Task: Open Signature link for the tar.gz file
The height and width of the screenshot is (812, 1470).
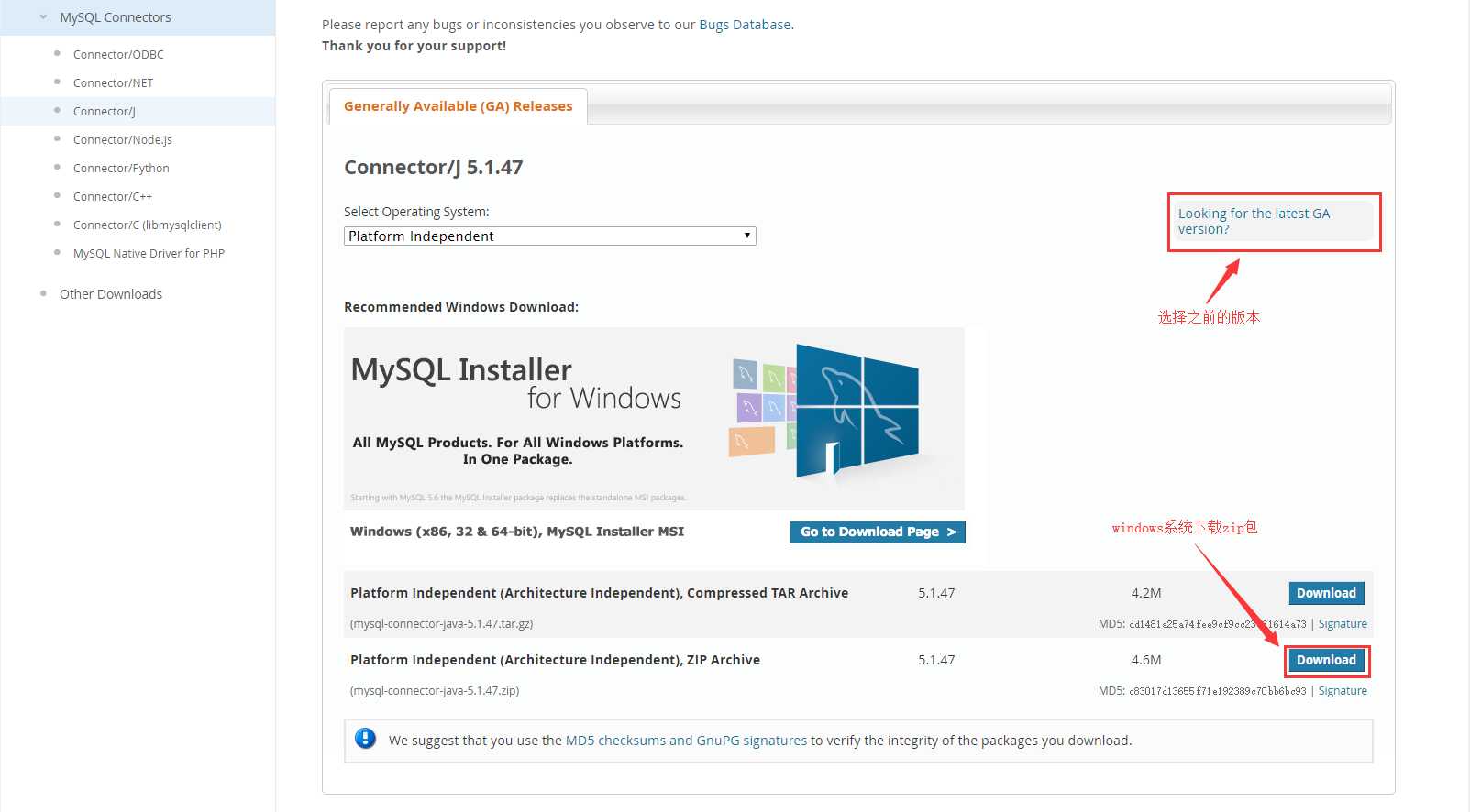Action: pos(1343,624)
